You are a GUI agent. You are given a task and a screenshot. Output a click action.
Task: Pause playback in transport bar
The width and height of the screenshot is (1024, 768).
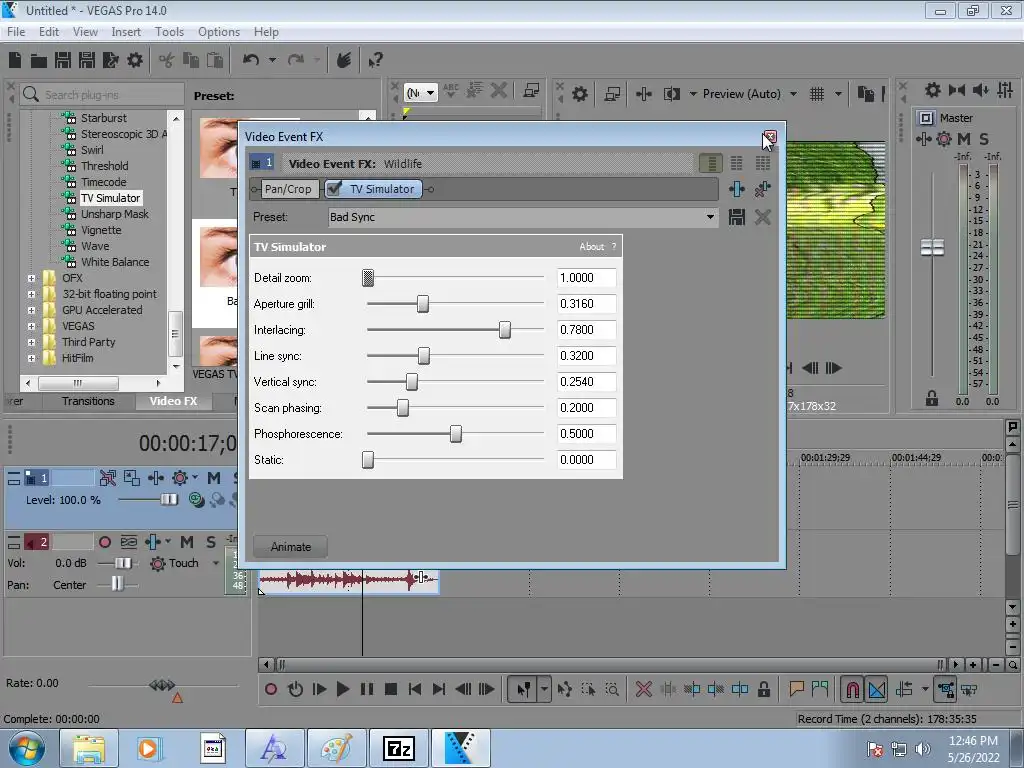[366, 689]
